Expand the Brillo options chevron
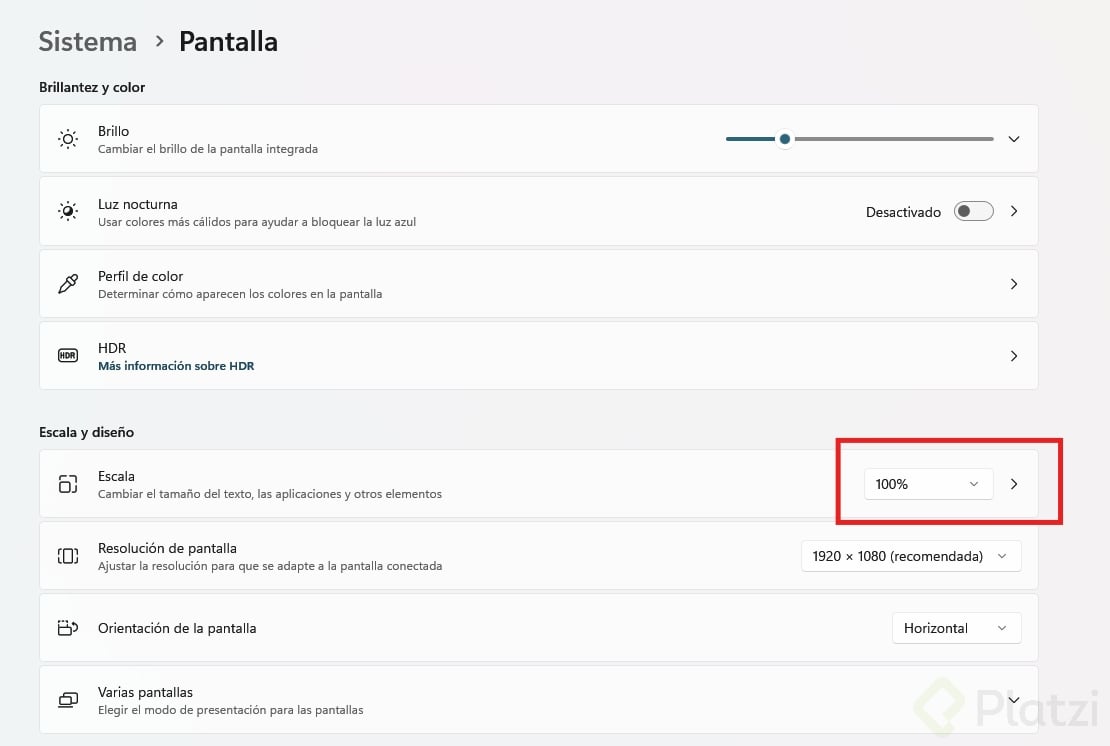 click(x=1014, y=139)
